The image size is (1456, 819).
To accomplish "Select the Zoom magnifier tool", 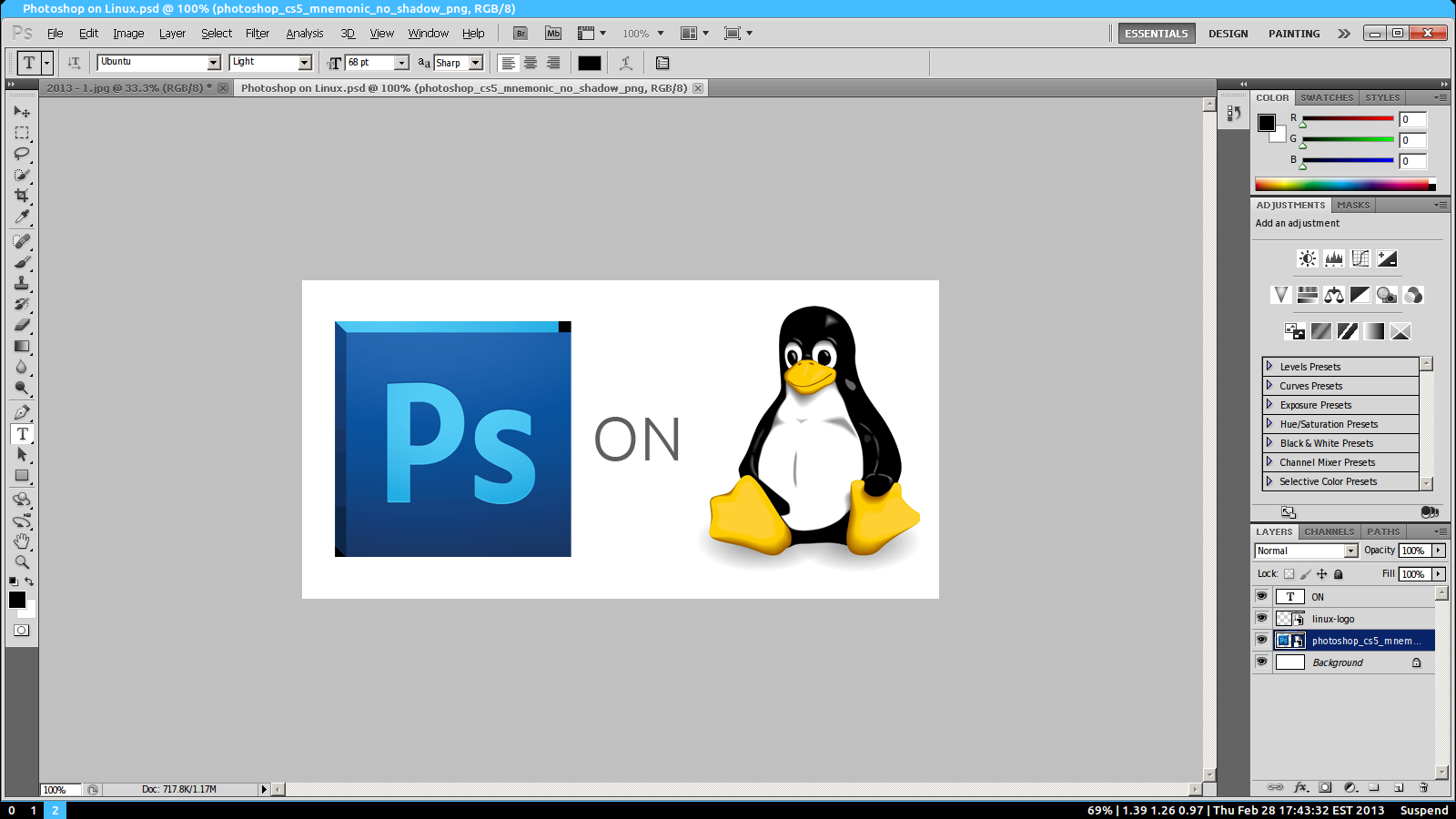I will tap(22, 562).
